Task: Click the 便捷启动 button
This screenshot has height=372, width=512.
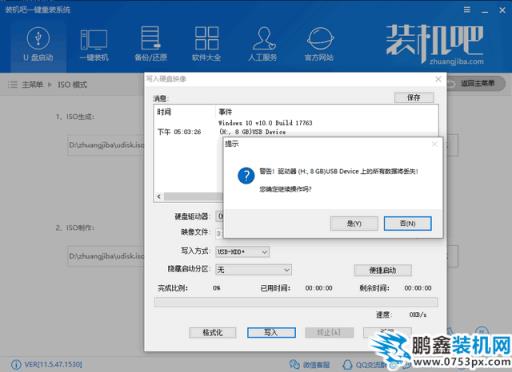Action: click(x=383, y=270)
